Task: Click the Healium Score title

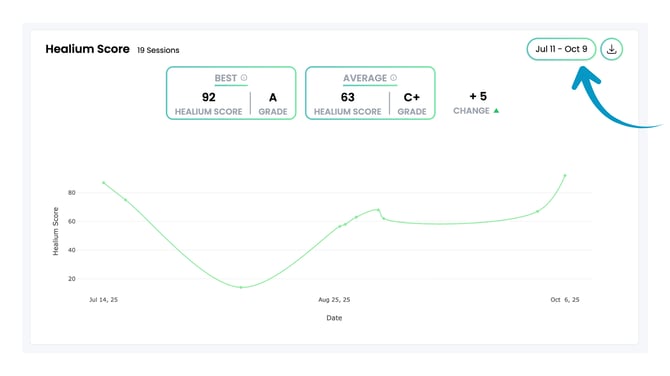Action: pos(88,49)
